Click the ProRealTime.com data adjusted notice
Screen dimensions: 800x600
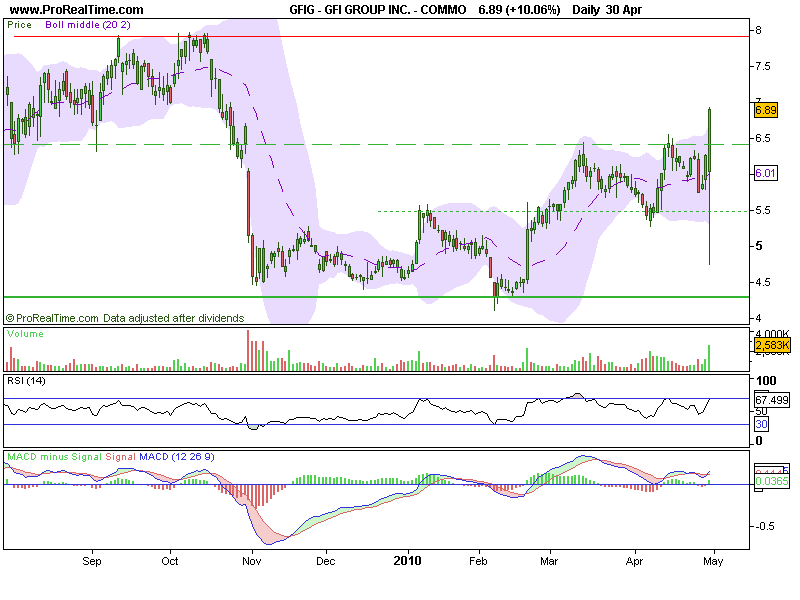(x=125, y=318)
